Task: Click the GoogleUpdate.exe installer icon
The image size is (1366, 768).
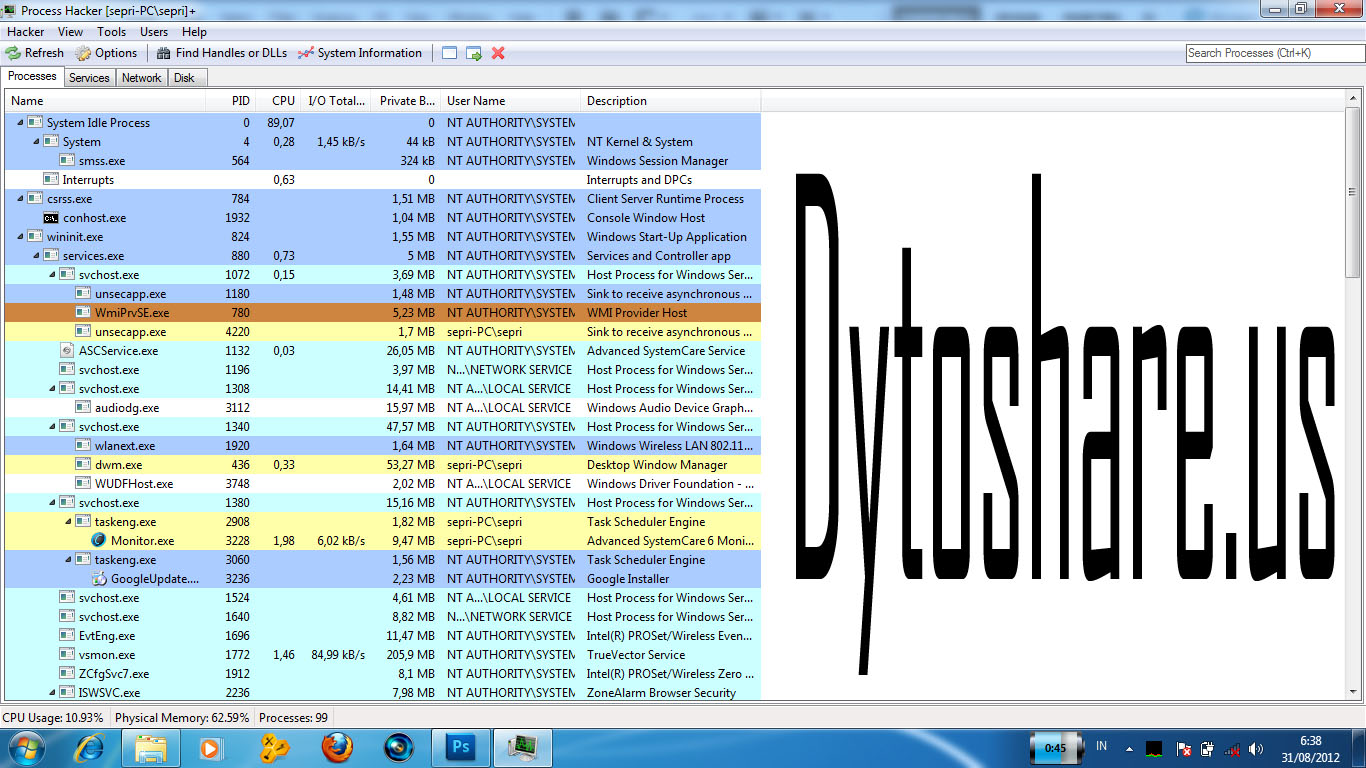Action: [99, 579]
